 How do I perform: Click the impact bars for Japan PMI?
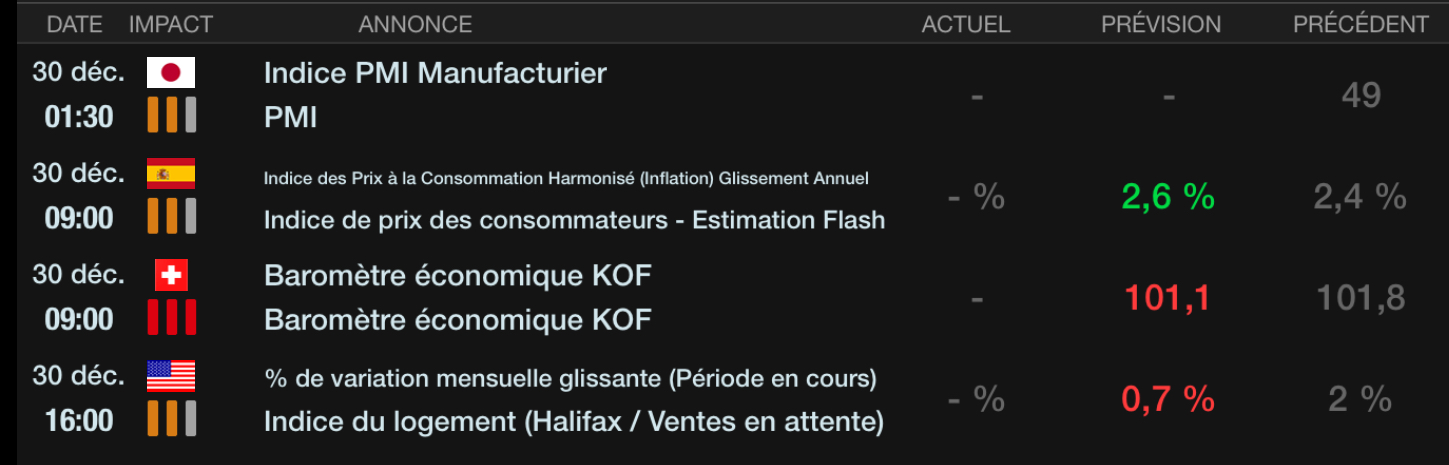tap(171, 116)
